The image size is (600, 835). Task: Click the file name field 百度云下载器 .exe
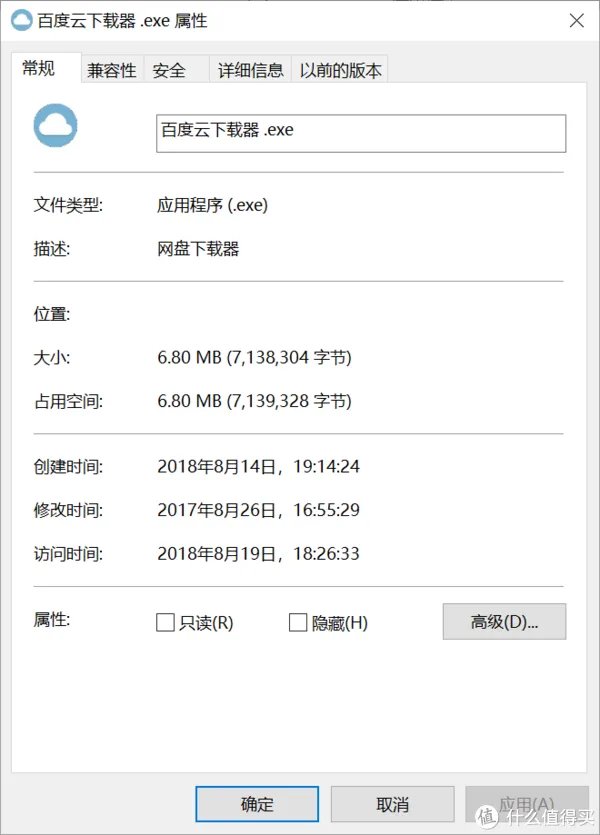tap(361, 133)
